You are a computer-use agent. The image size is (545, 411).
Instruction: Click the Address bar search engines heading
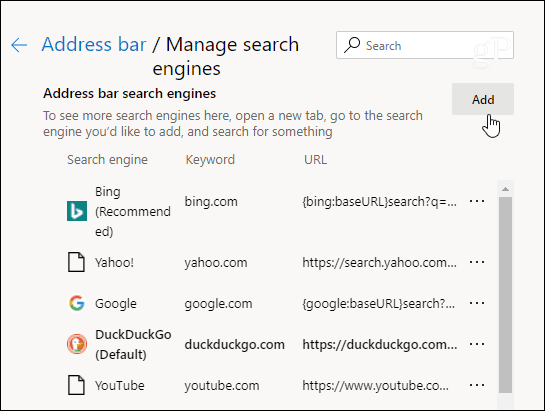pos(130,94)
